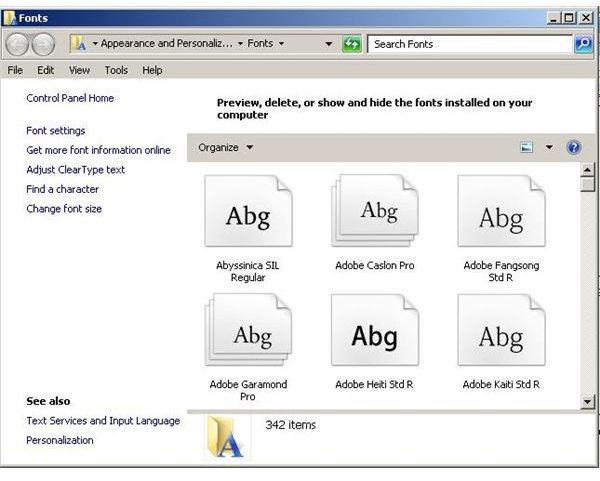Click the Change your view icon
Screen dimensions: 600x481
tap(527, 147)
